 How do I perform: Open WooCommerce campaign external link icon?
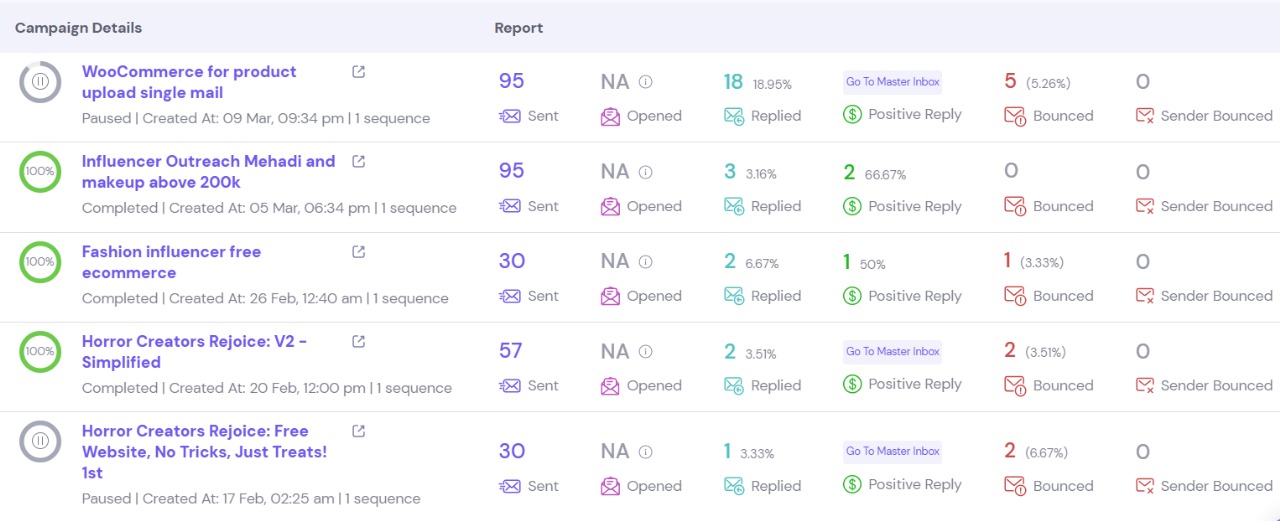click(359, 72)
